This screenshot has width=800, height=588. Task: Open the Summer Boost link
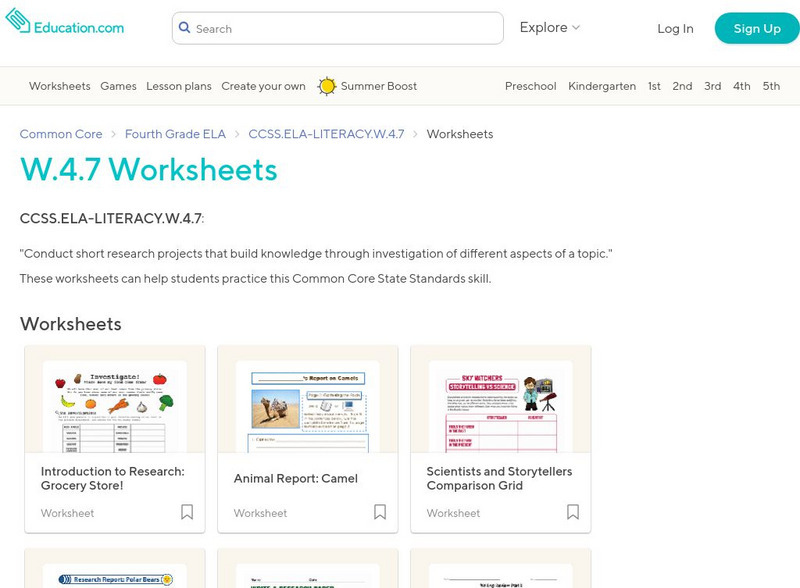(x=379, y=86)
